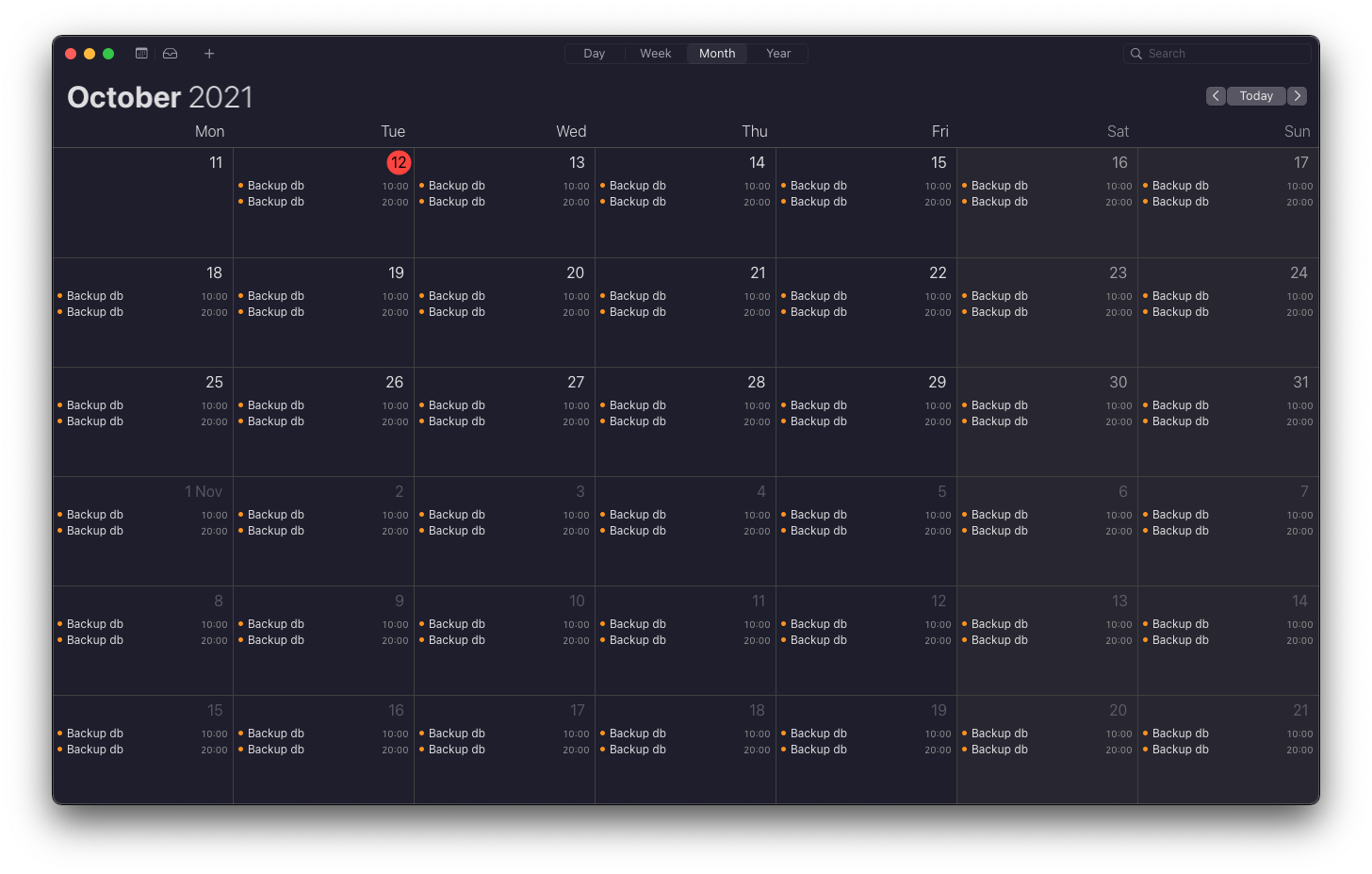
Task: Click the green full-screen window button
Action: point(108,54)
